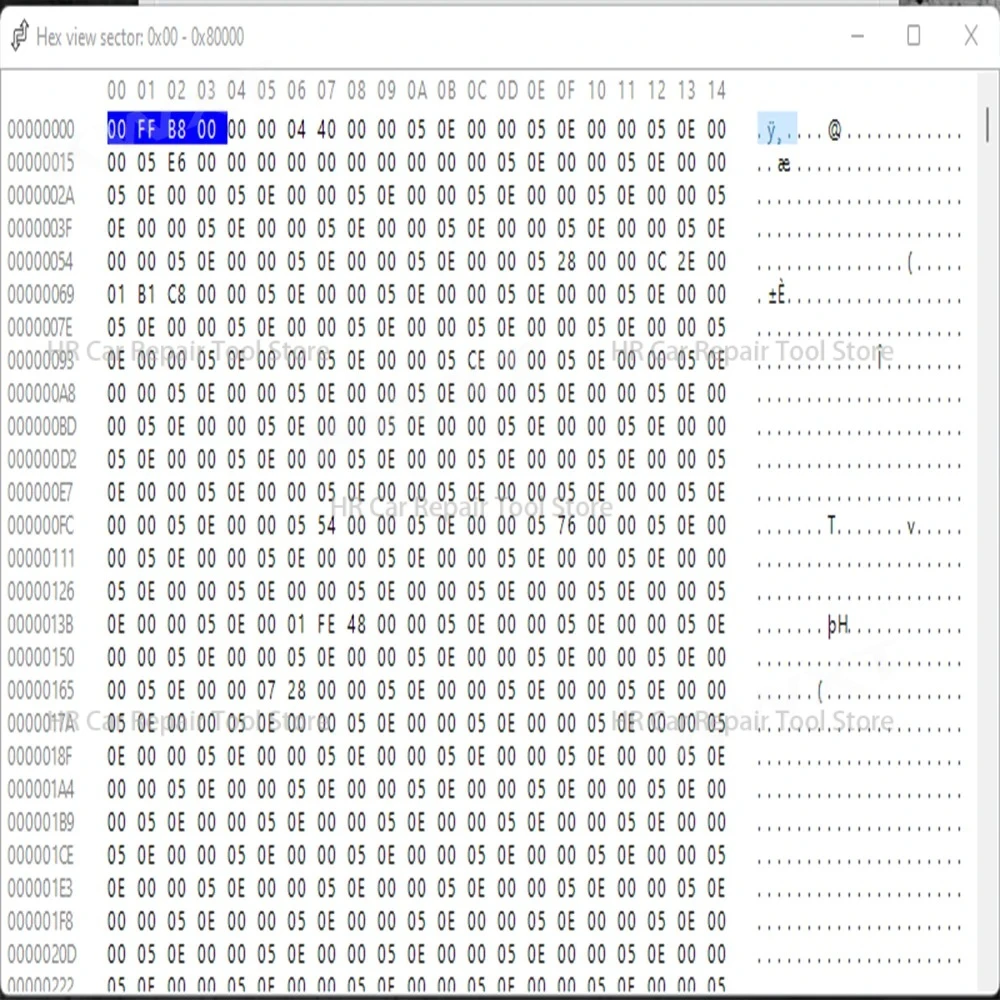
Task: Select byte 48 in row 0000013B
Action: pos(357,624)
